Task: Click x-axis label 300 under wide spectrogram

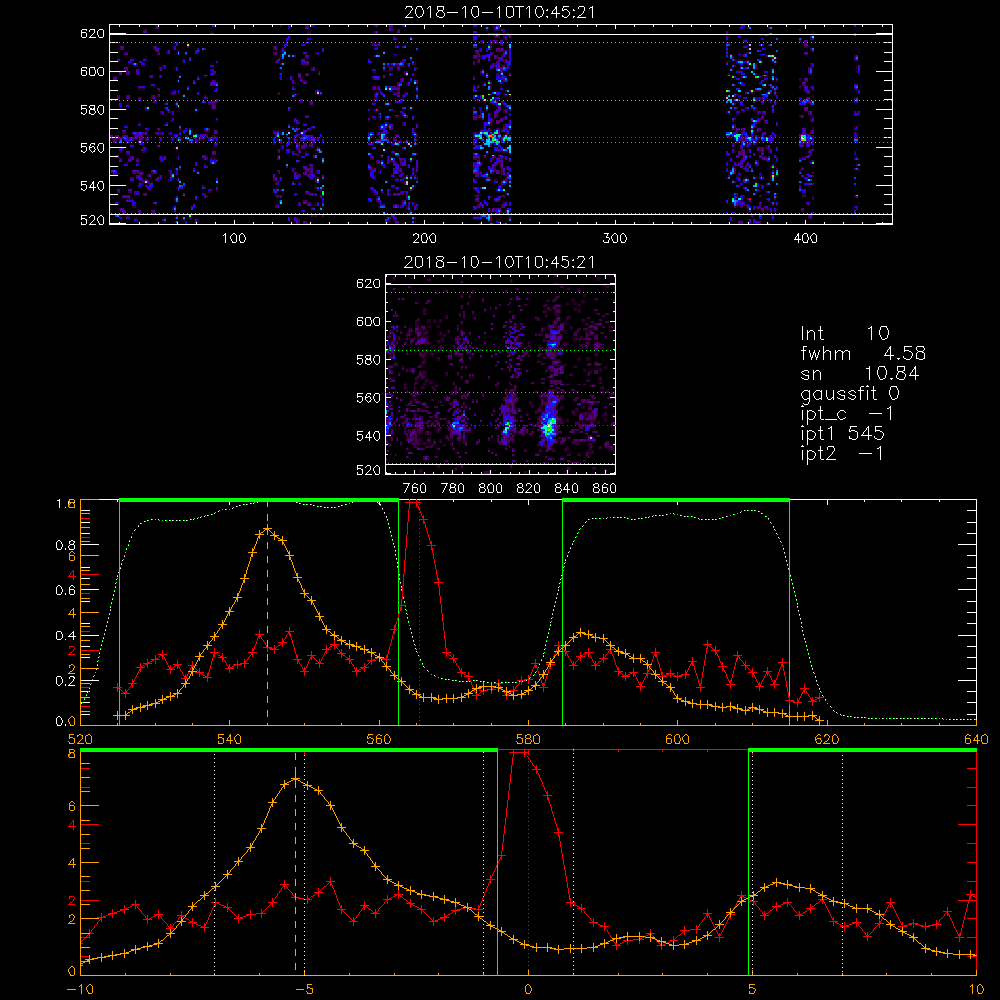Action: (x=615, y=239)
